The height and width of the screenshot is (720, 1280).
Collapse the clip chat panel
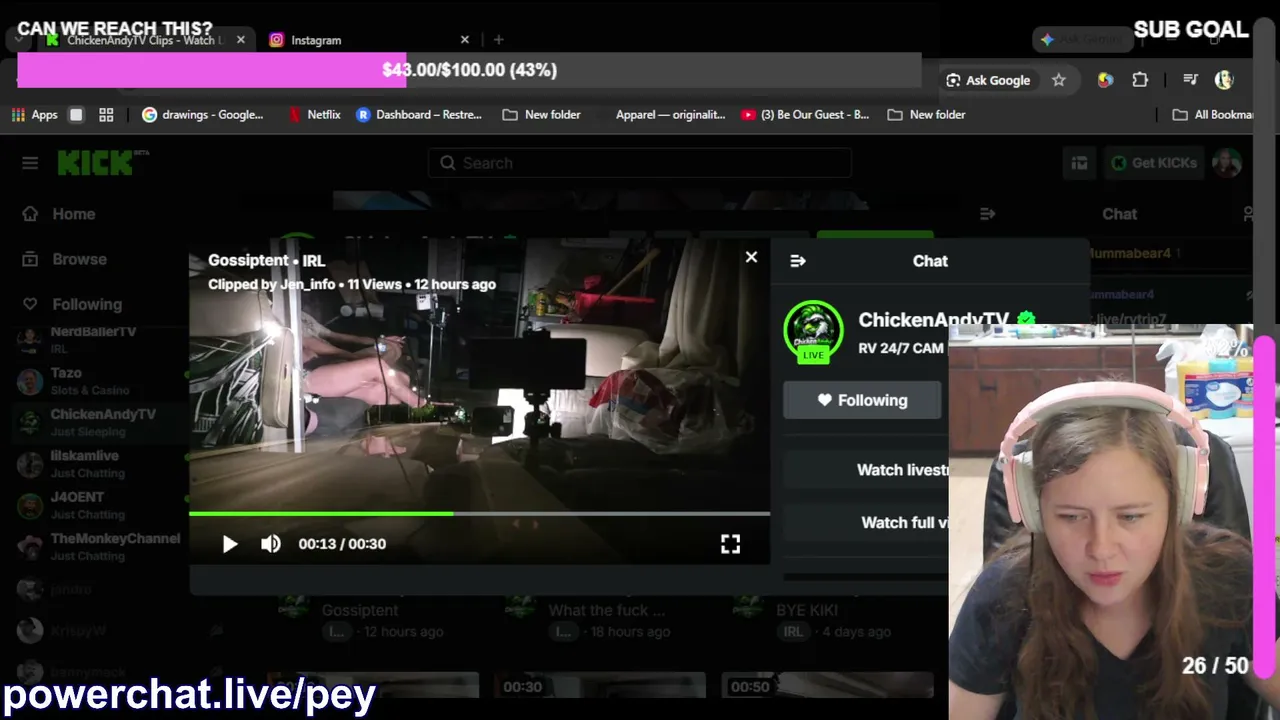tap(798, 261)
